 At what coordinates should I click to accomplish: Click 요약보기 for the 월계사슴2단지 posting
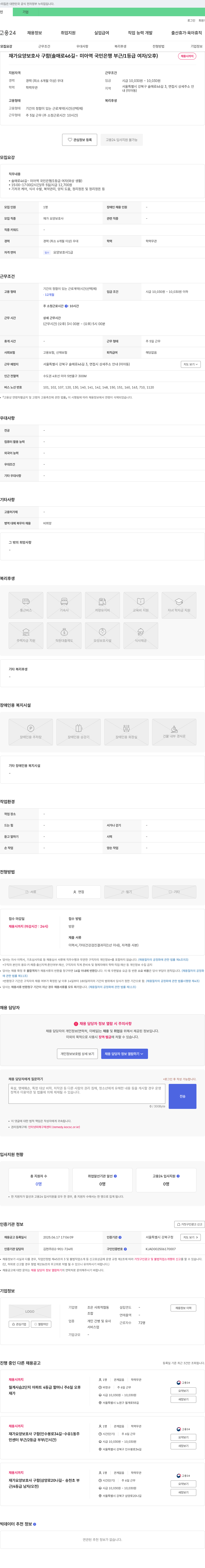point(183,1391)
